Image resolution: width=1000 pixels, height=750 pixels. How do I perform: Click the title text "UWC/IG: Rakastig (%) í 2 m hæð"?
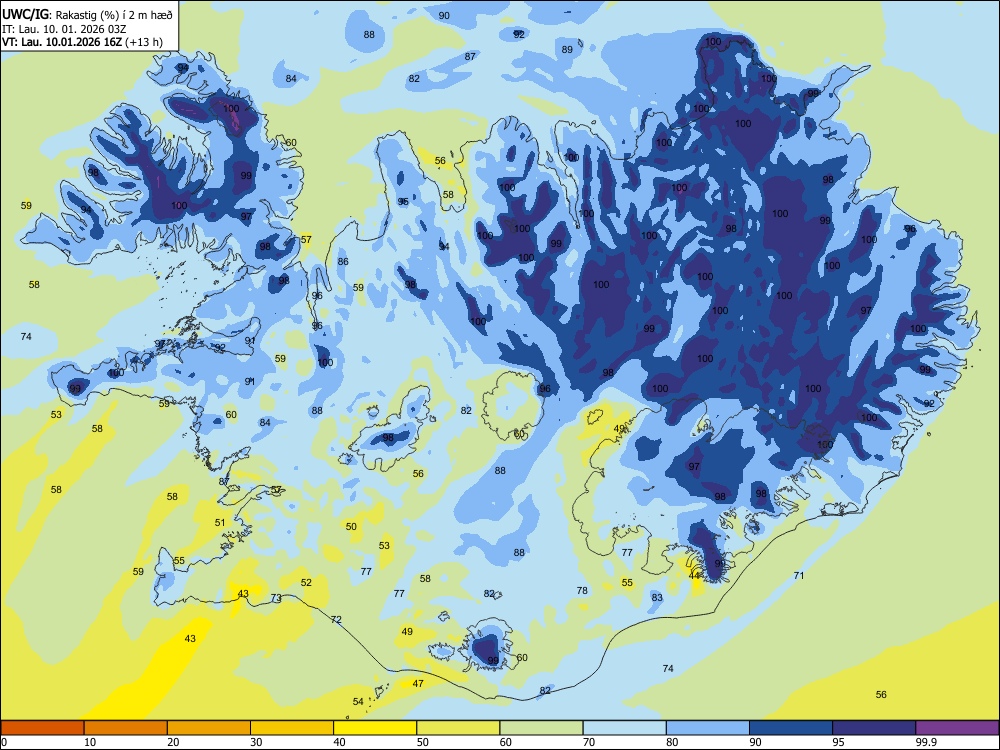(x=87, y=14)
